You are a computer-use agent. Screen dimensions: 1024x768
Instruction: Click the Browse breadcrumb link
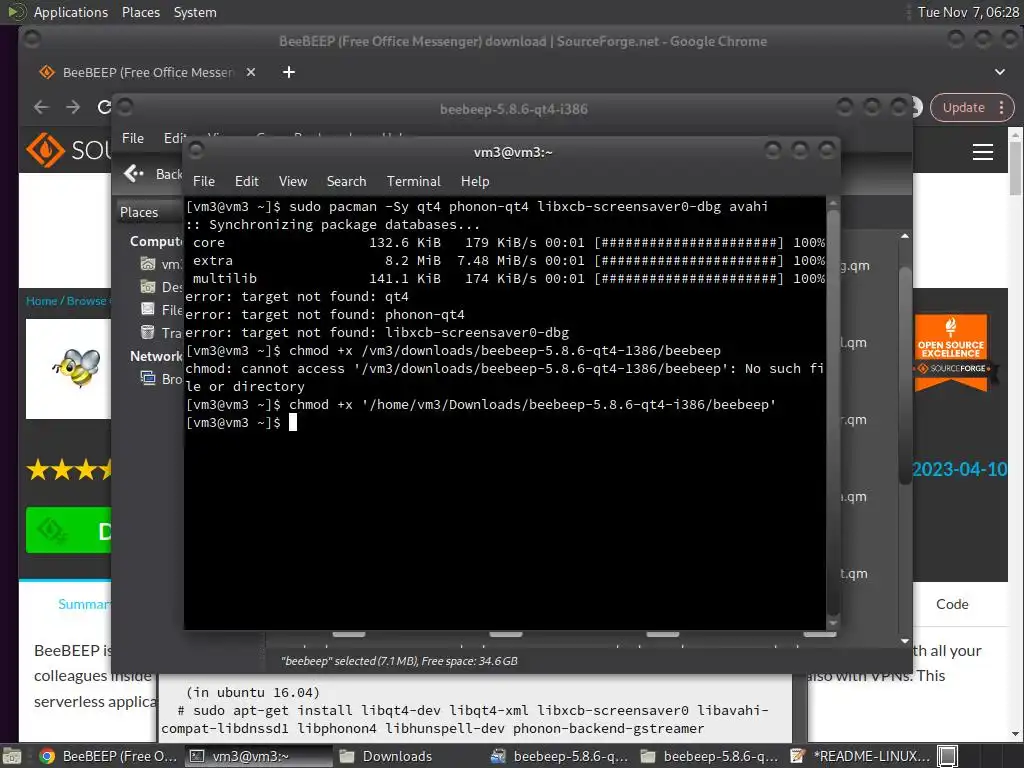(x=86, y=301)
